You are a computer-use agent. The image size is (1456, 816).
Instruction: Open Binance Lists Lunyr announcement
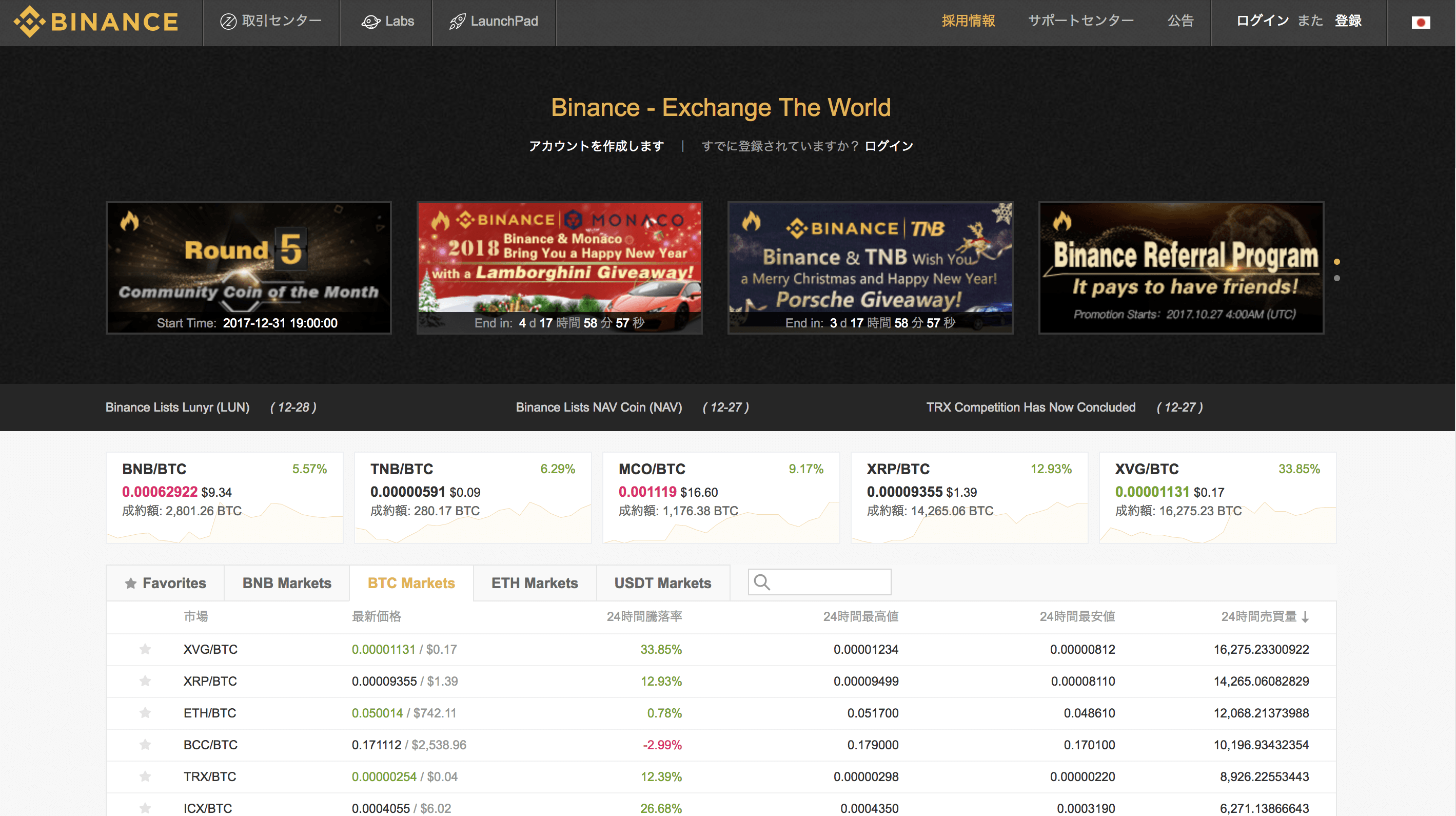click(x=177, y=407)
